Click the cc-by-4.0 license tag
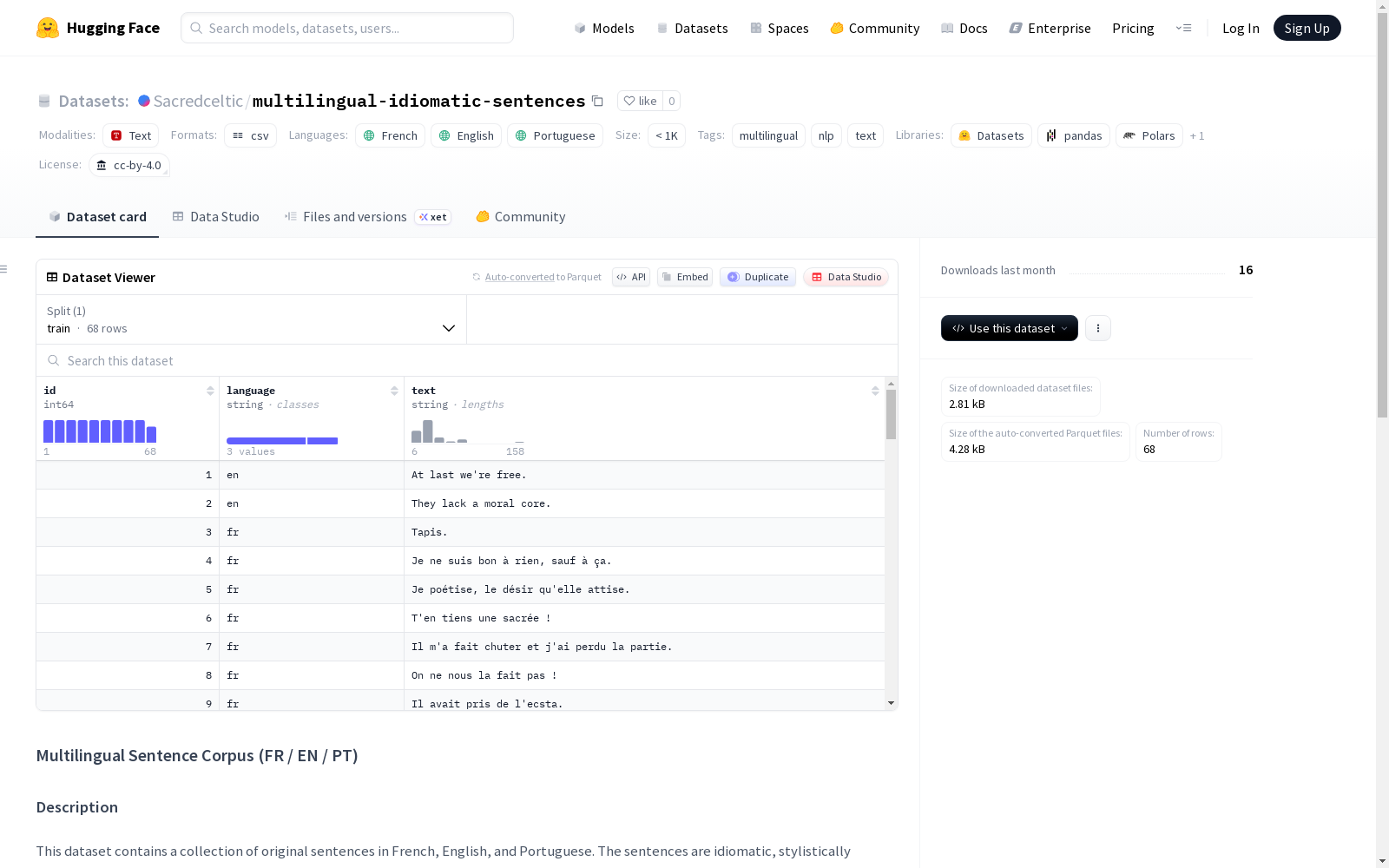This screenshot has height=868, width=1389. pyautogui.click(x=129, y=165)
